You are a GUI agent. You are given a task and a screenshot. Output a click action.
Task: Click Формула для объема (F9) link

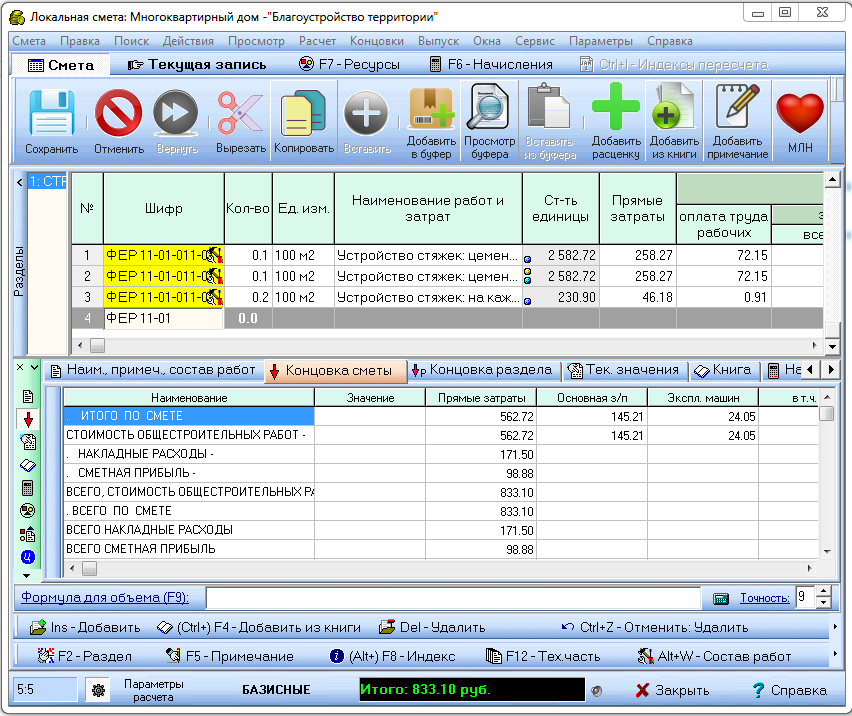(105, 598)
